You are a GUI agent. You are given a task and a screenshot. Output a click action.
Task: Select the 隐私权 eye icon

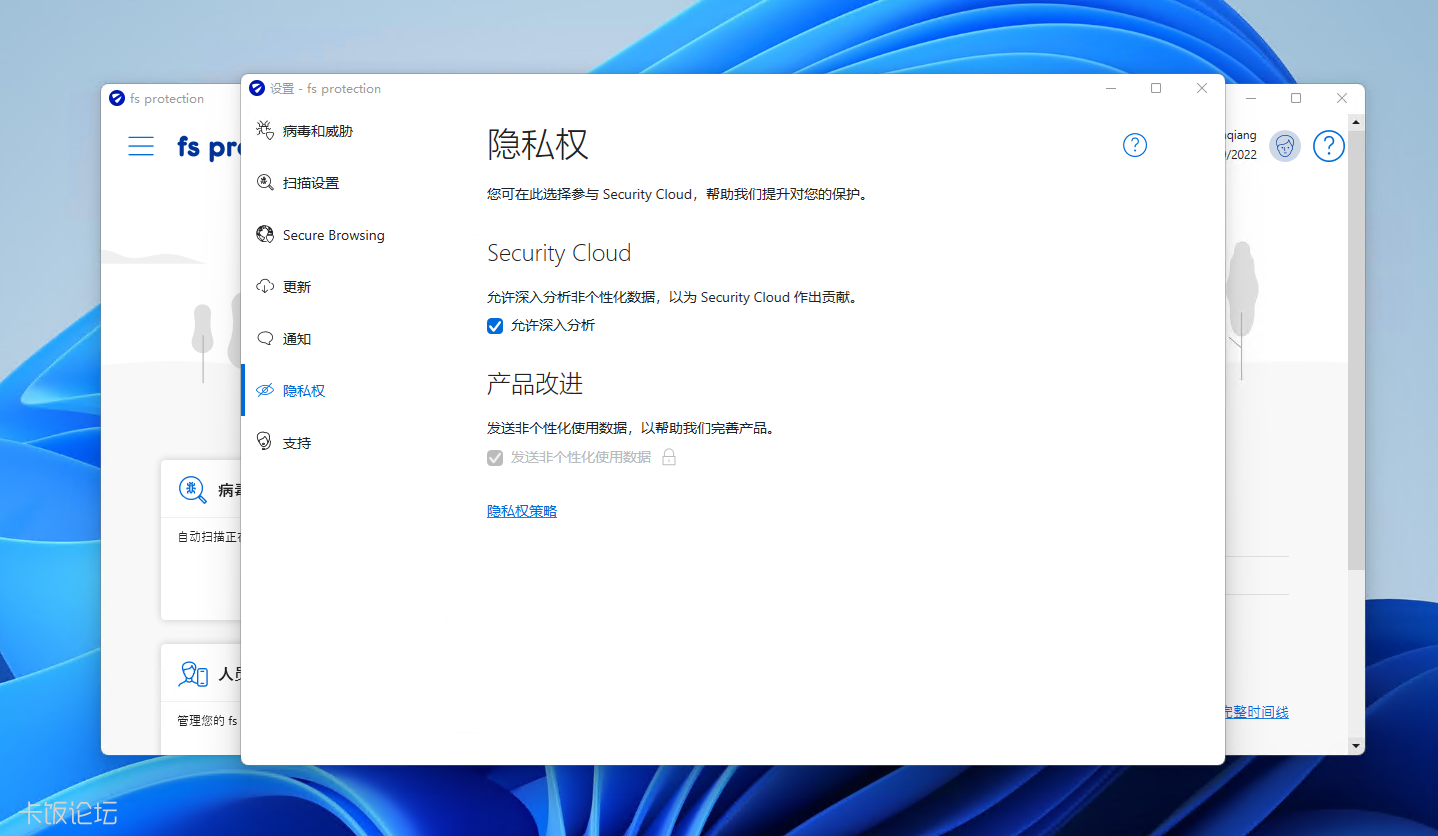[265, 390]
